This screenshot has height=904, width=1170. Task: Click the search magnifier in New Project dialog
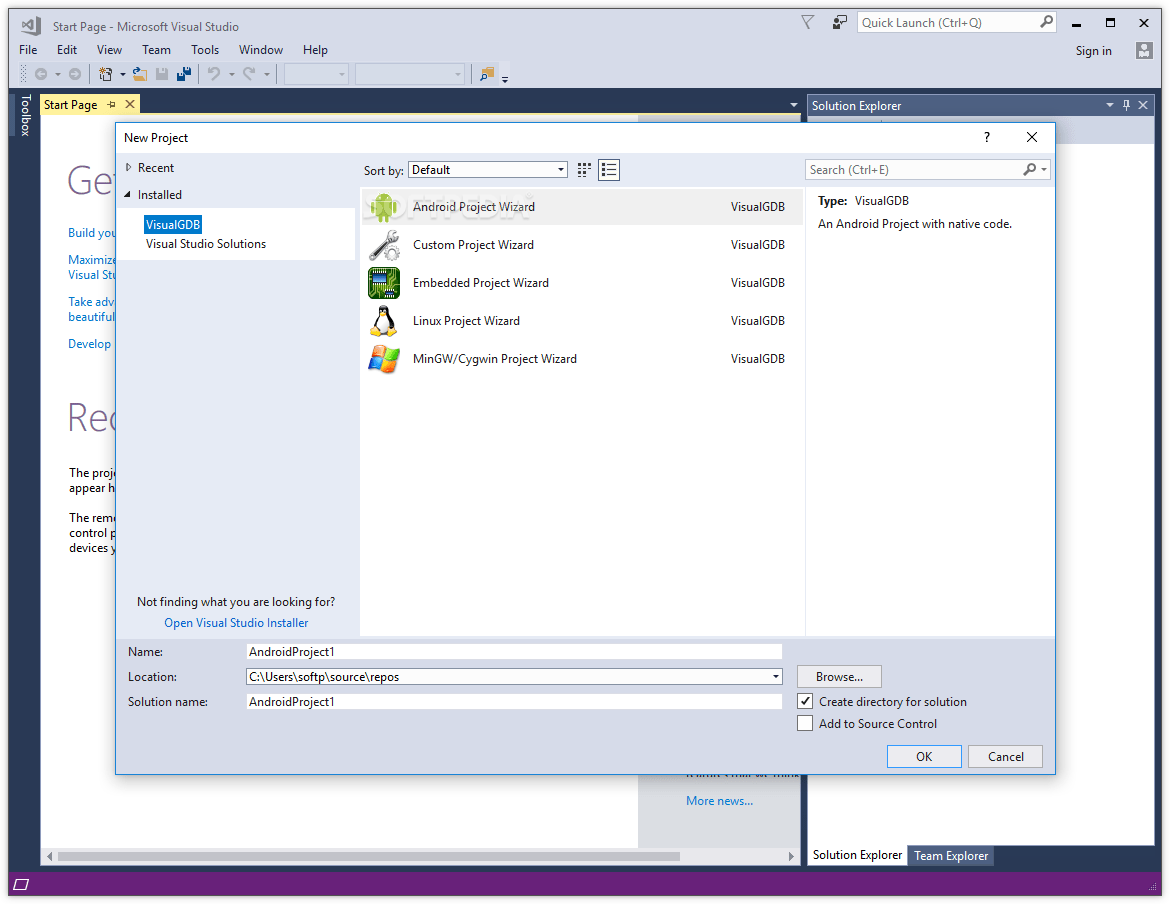[x=1030, y=169]
